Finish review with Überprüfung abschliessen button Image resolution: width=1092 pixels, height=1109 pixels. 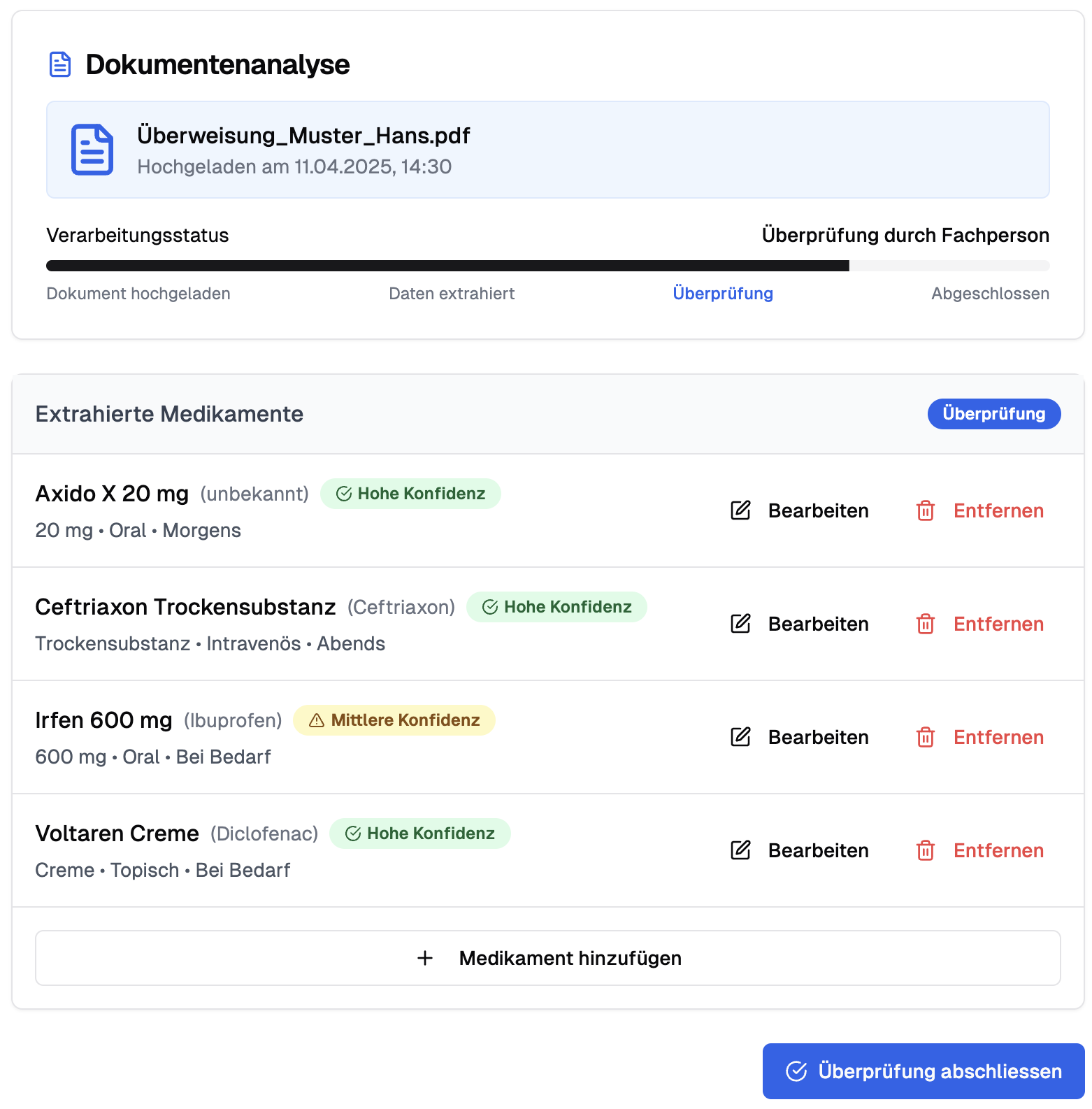(x=924, y=1071)
